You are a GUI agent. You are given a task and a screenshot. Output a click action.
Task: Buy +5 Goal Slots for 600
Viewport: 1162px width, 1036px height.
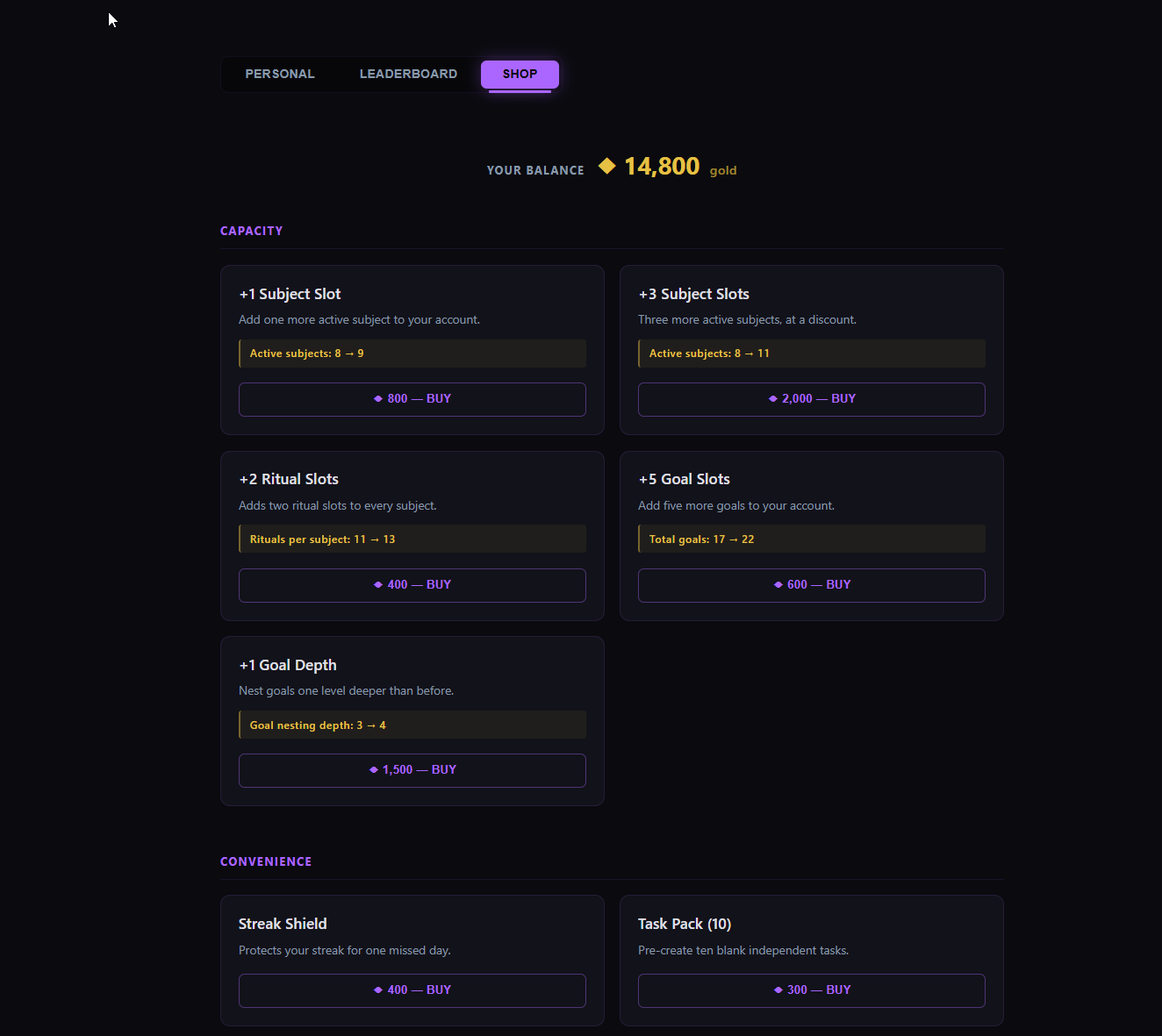(812, 585)
